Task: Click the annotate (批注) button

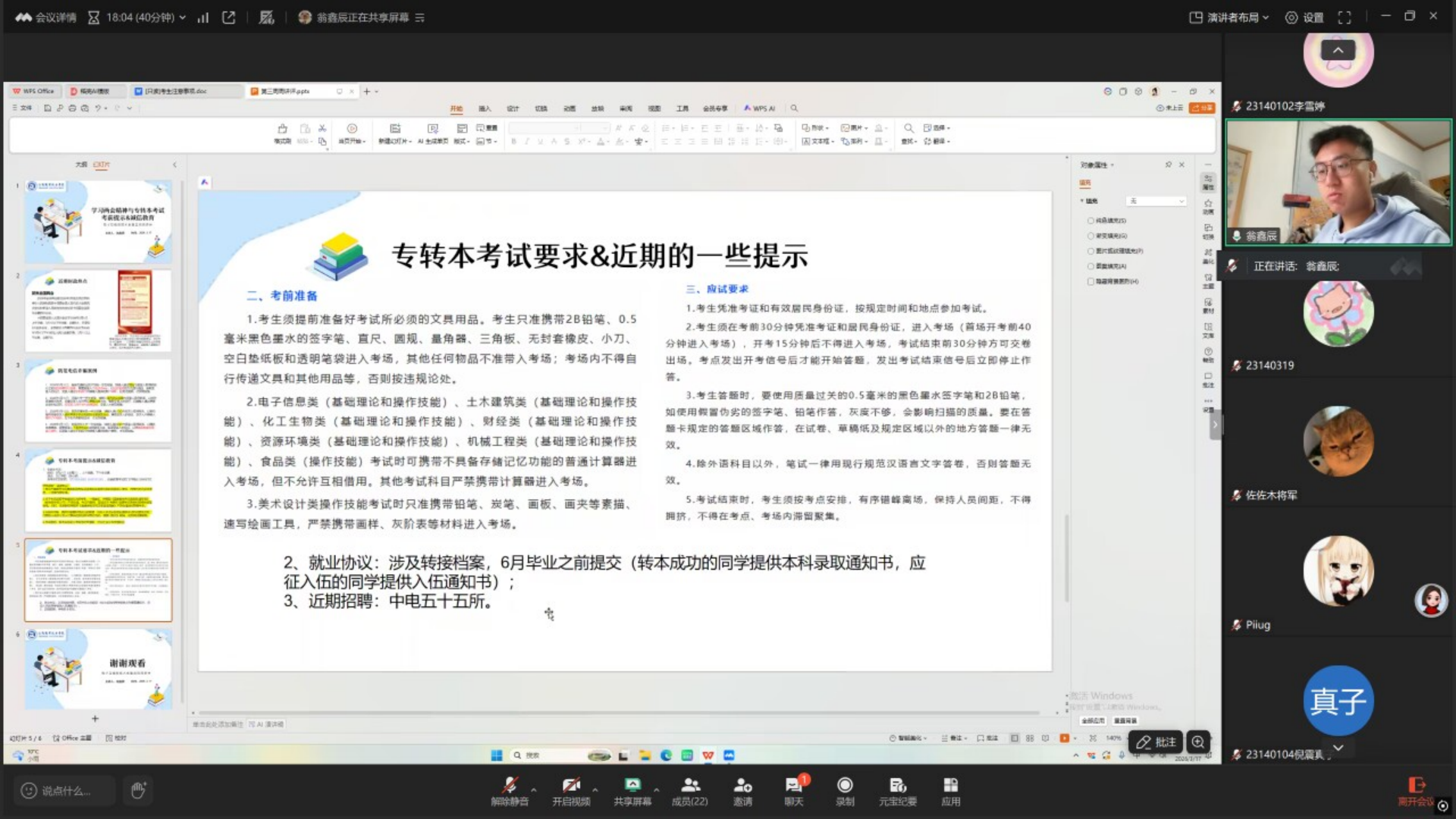Action: 1156,742
